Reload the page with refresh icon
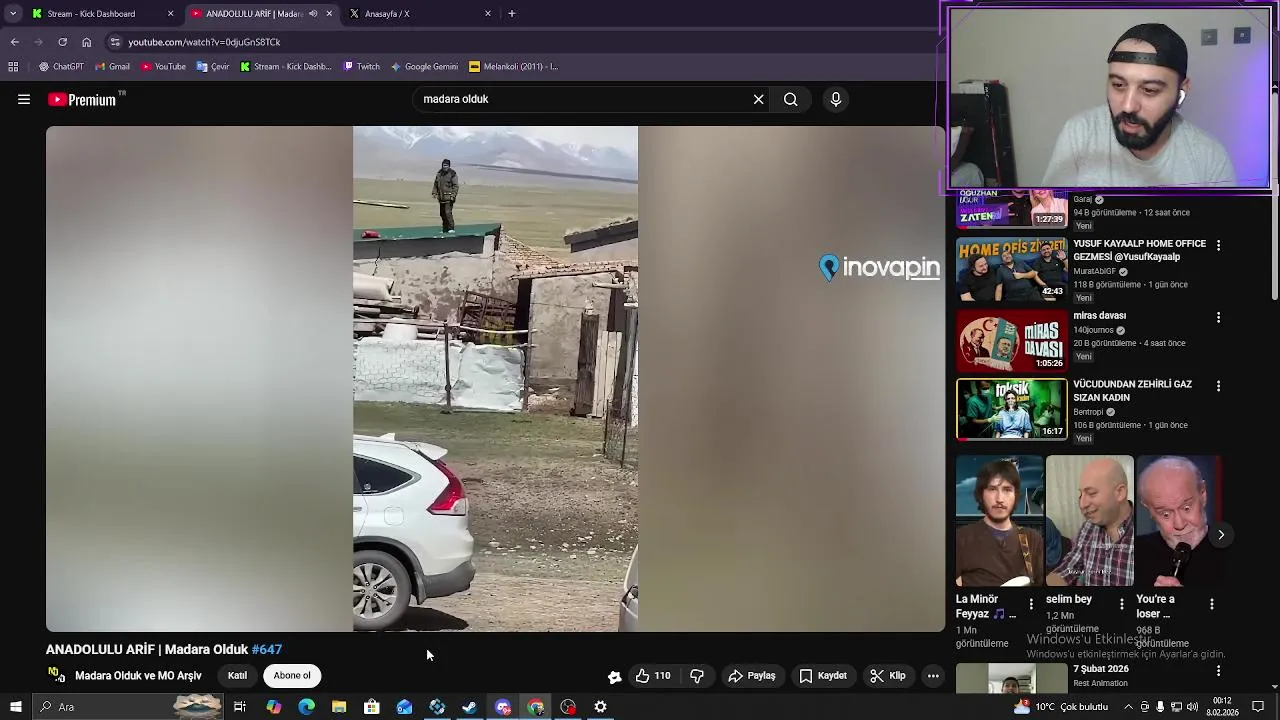This screenshot has height=720, width=1280. 62,42
